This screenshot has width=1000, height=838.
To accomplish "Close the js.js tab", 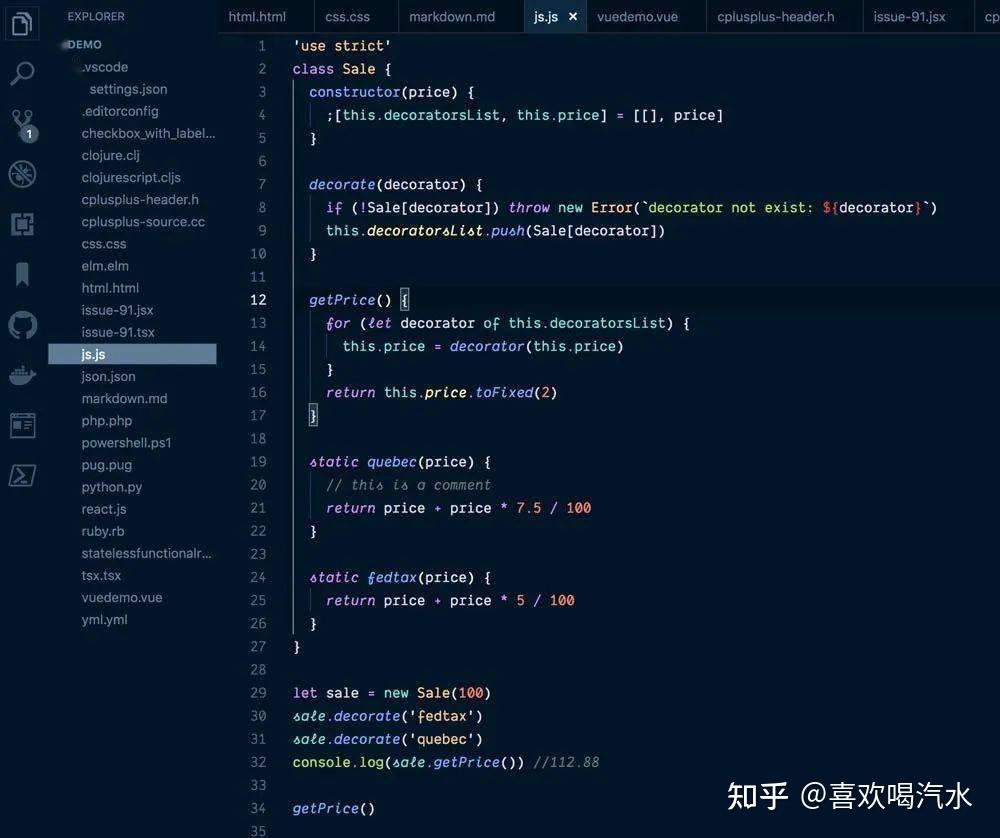I will [572, 16].
